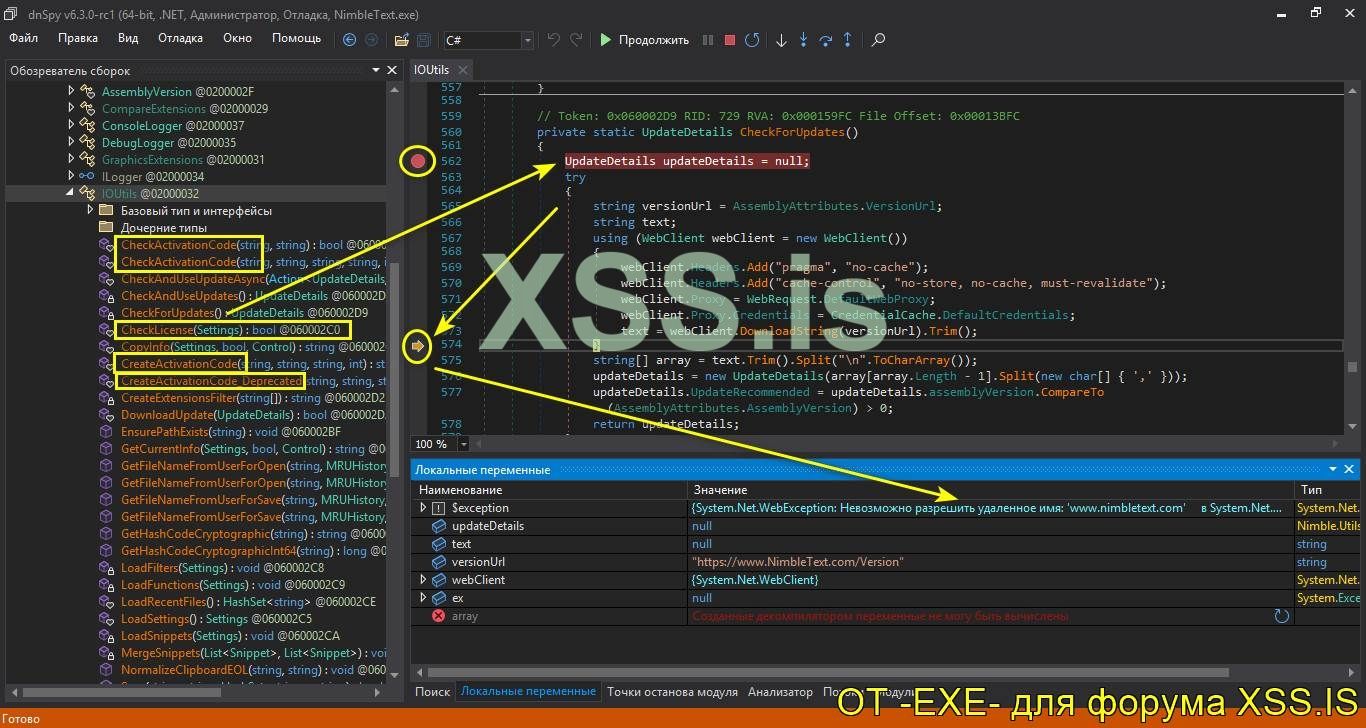
Task: Open the search magnifier in the toolbar
Action: point(878,40)
